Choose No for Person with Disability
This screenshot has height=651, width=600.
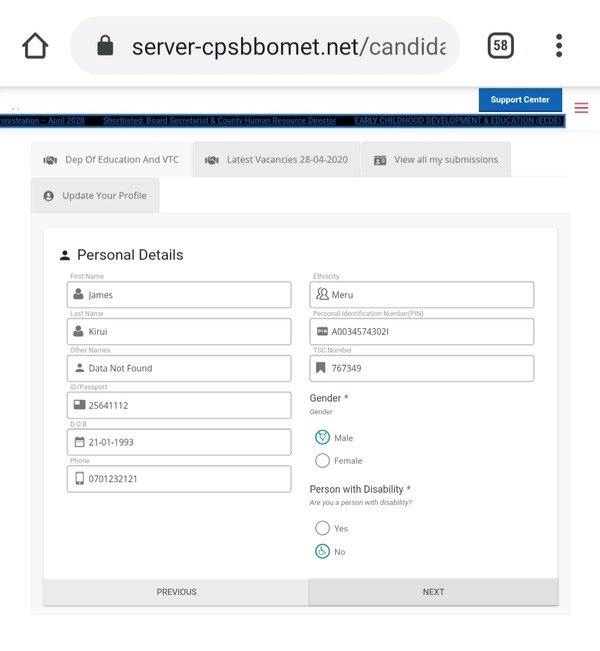[x=323, y=551]
